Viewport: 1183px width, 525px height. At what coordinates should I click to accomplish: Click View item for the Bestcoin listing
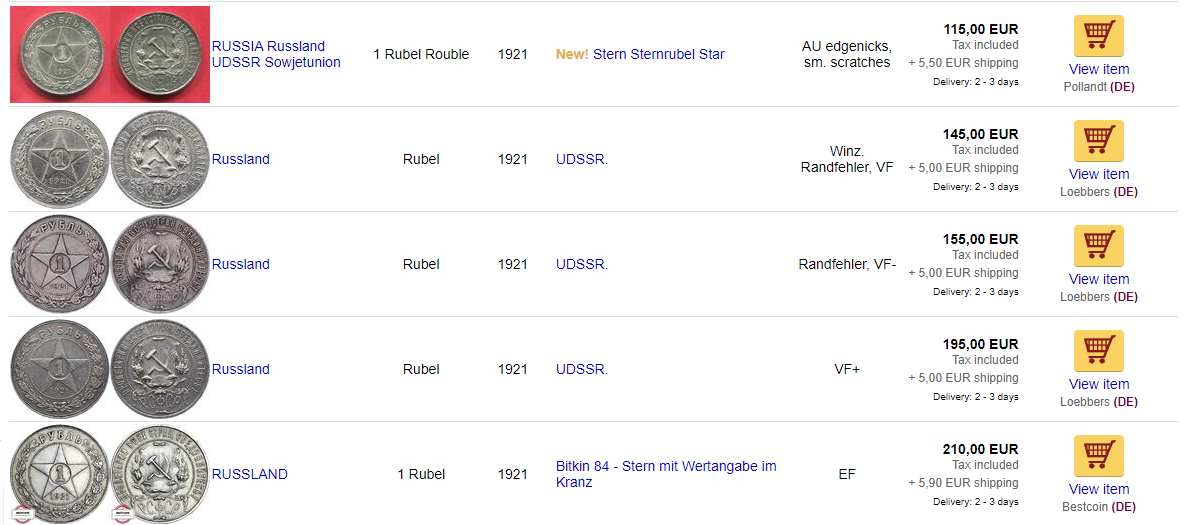pyautogui.click(x=1098, y=489)
